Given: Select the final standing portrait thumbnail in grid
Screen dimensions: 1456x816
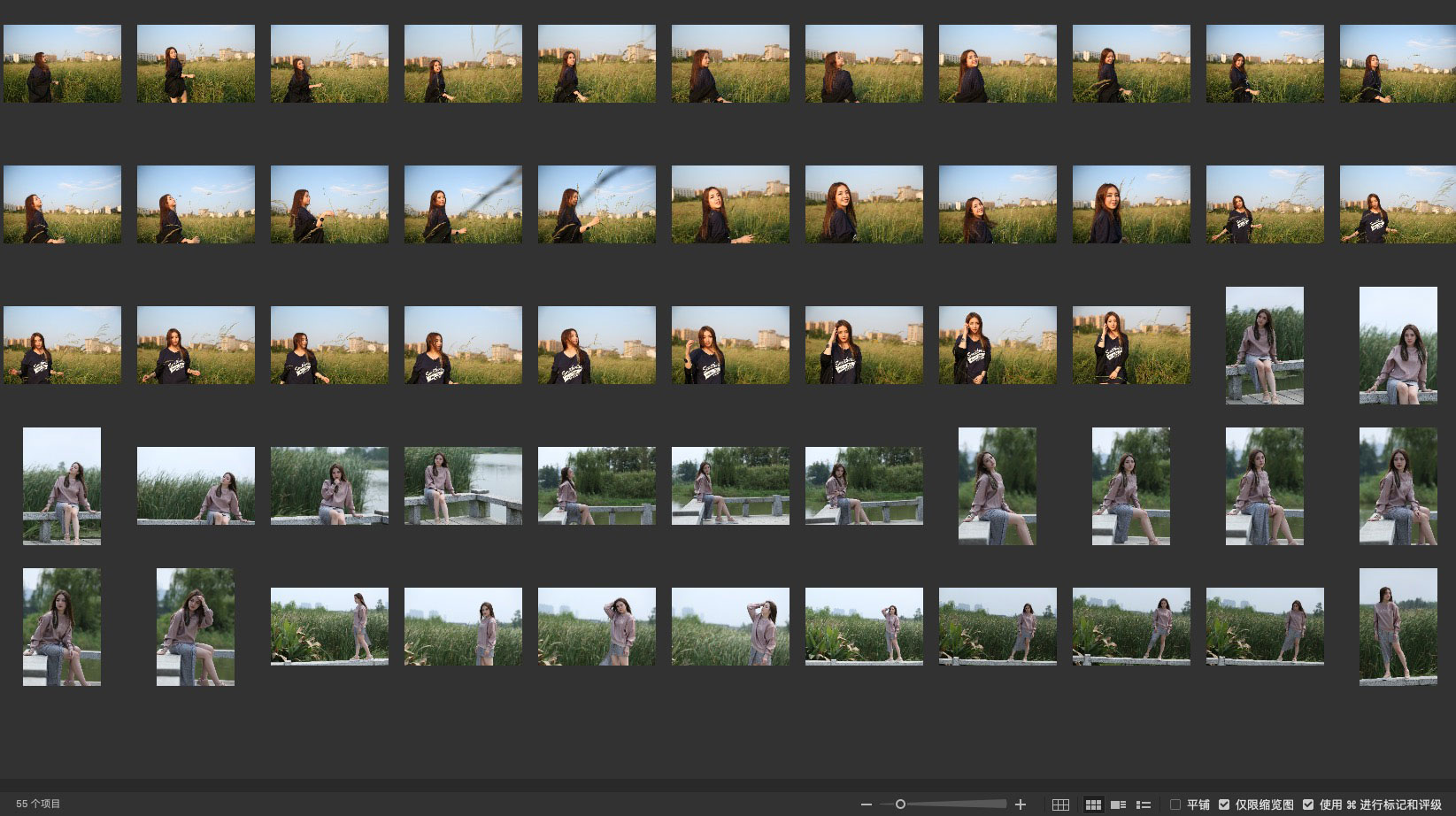Looking at the screenshot, I should point(1398,627).
